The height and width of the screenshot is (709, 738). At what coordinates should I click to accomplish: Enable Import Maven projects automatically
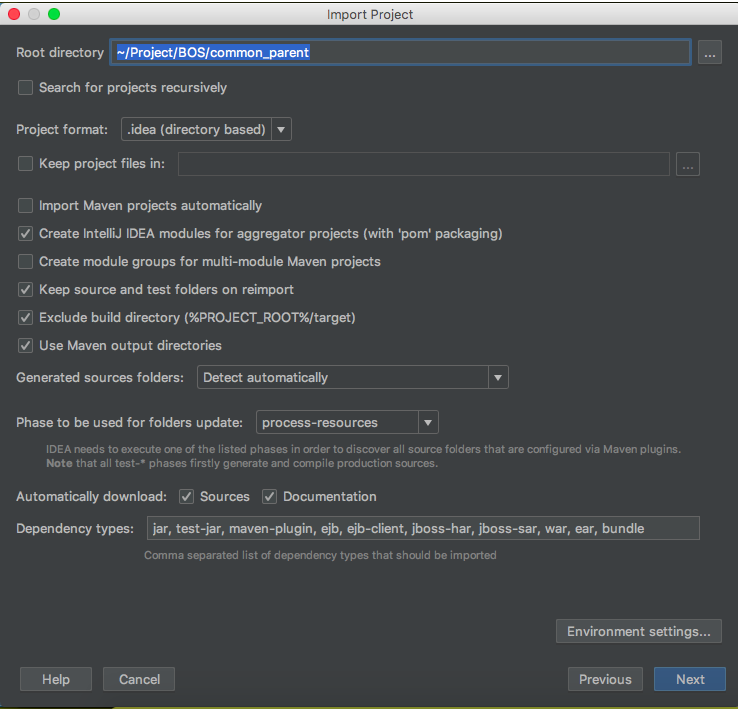26,206
